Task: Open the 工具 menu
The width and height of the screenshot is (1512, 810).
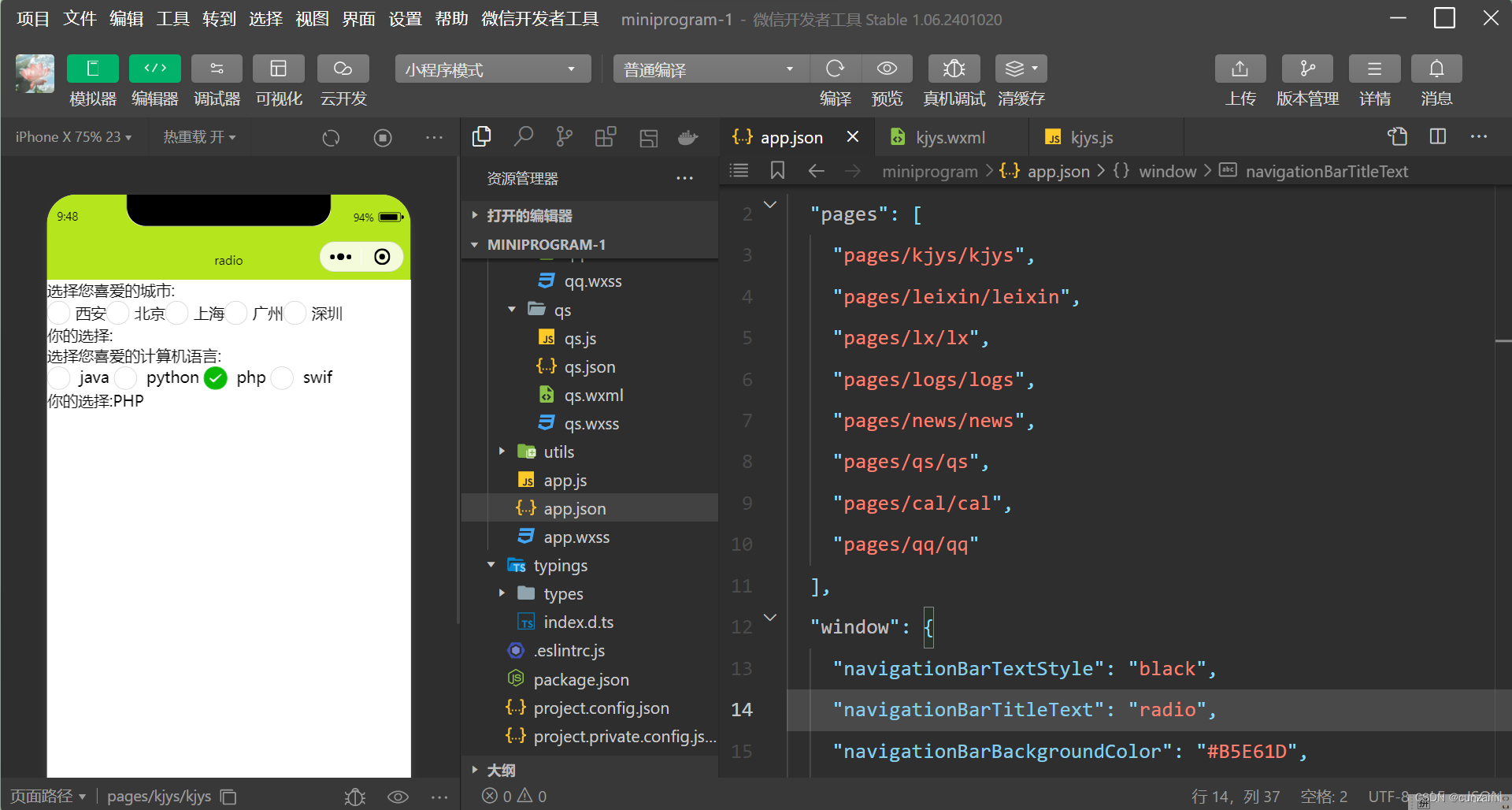Action: 172,19
